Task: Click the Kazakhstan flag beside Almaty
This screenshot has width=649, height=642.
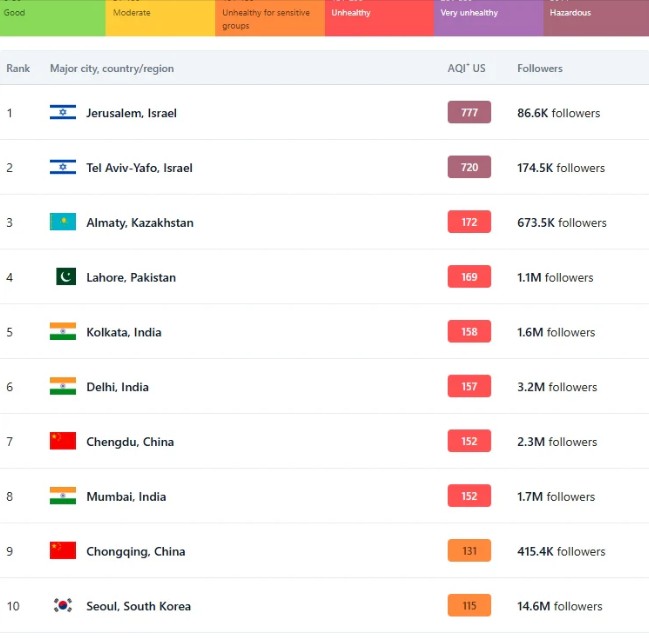Action: (x=62, y=222)
